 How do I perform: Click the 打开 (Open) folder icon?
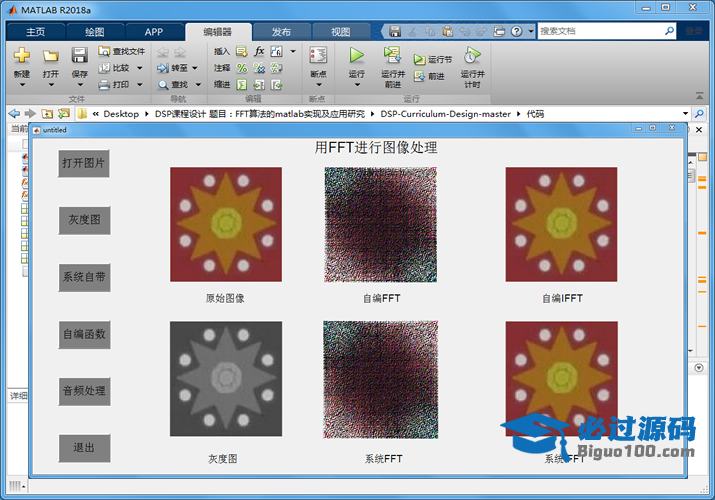51,56
